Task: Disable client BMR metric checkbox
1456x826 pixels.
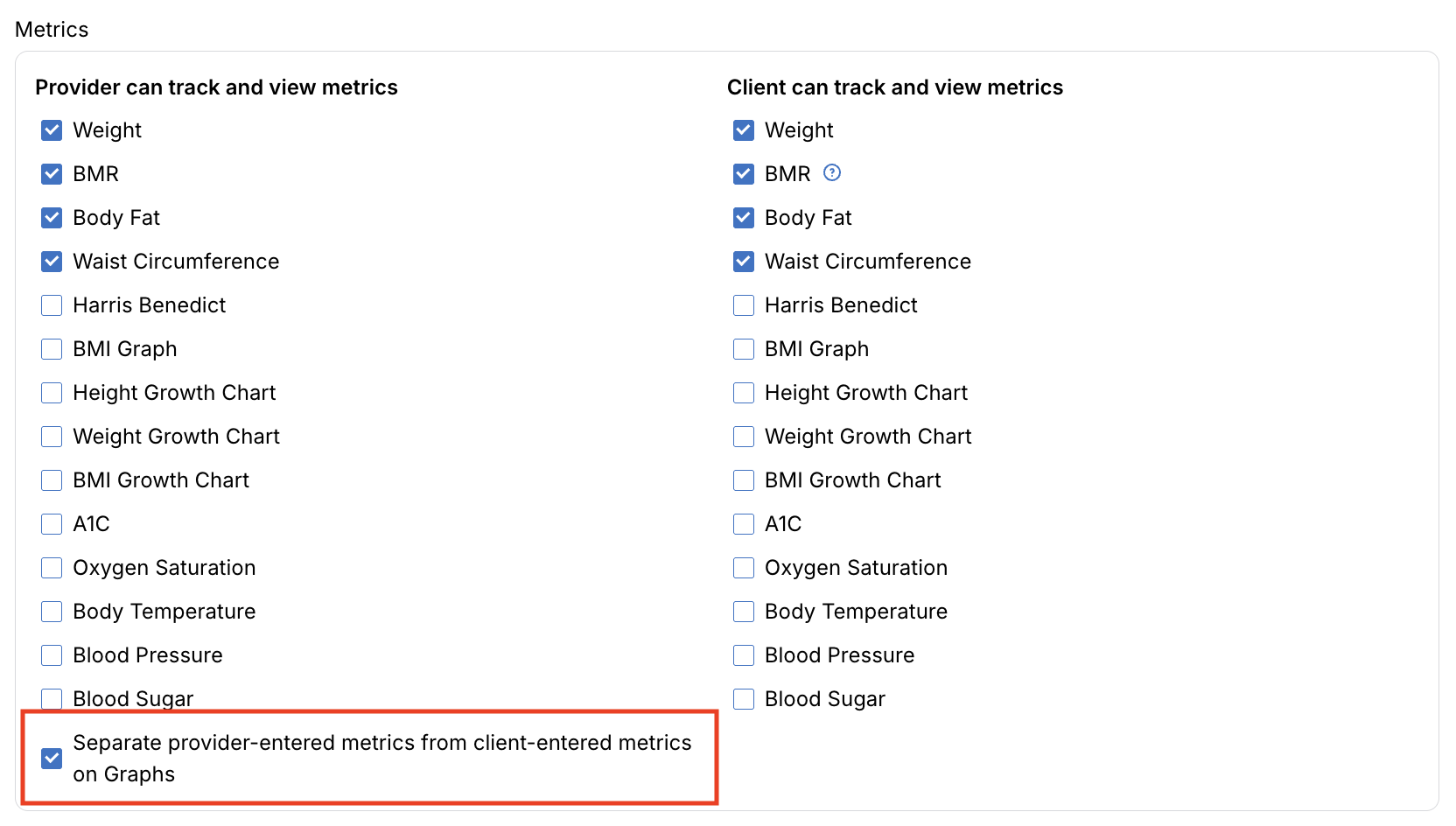Action: click(744, 174)
